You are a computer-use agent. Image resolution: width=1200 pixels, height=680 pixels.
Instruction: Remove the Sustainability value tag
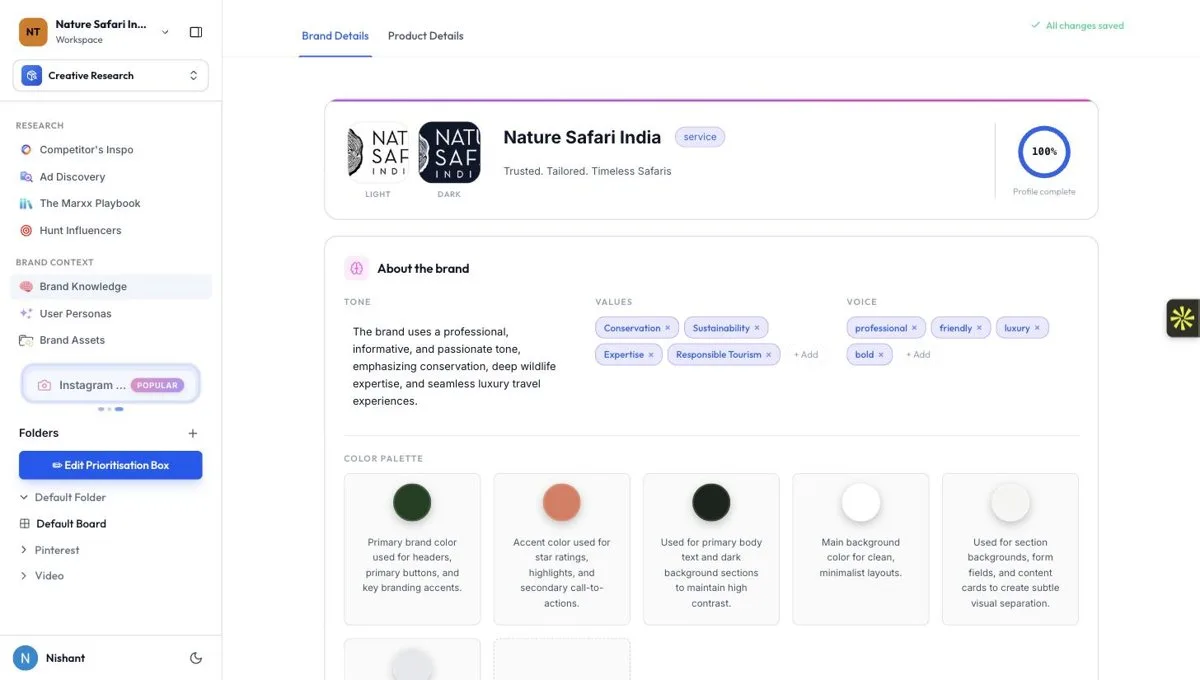757,328
